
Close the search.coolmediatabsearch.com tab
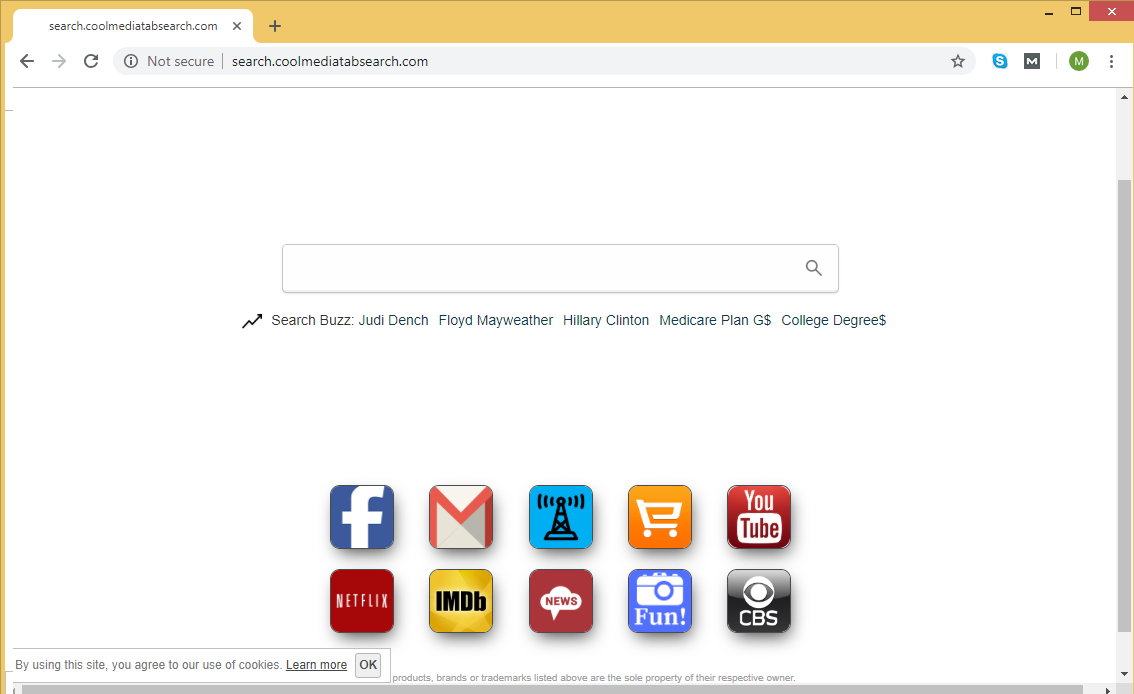pos(236,26)
